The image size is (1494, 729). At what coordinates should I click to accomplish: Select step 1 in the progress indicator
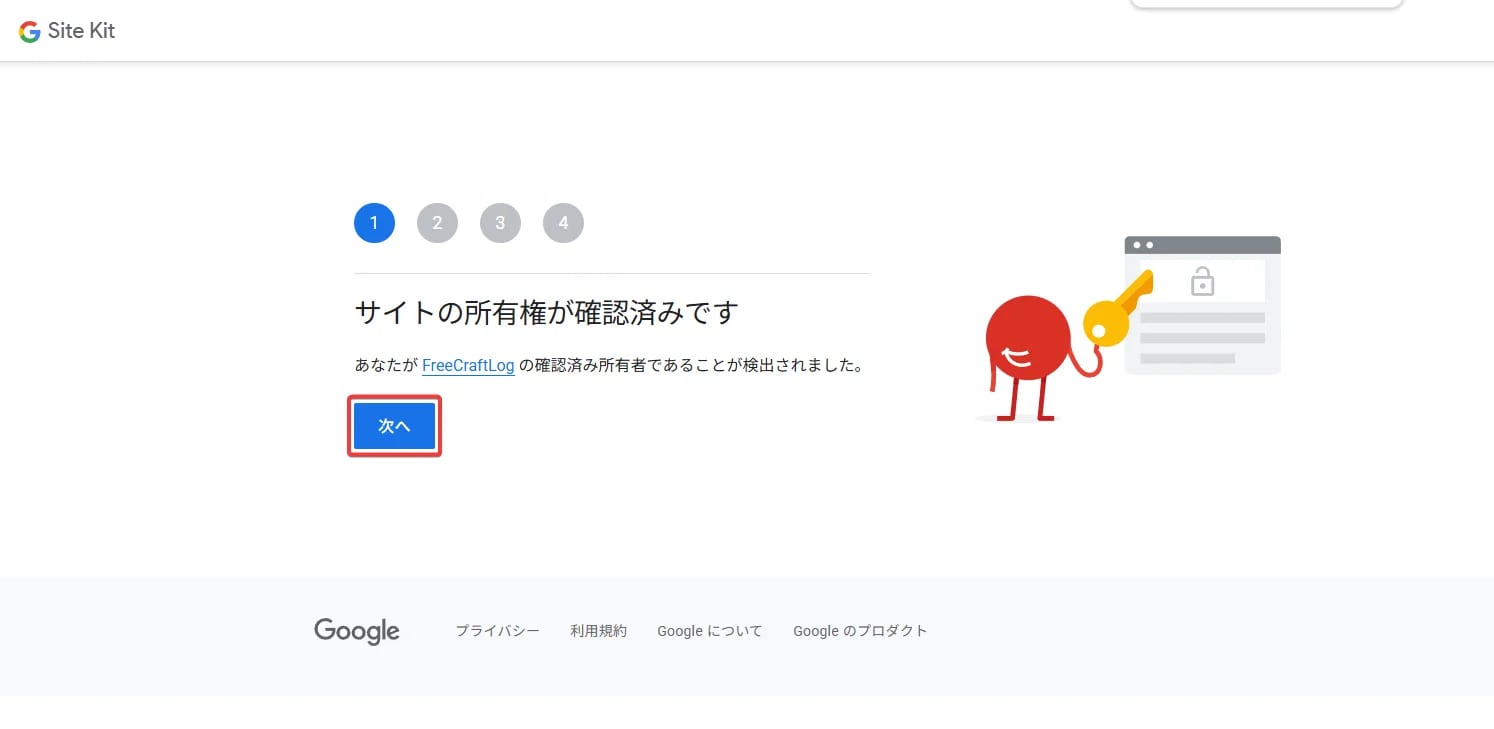(374, 223)
